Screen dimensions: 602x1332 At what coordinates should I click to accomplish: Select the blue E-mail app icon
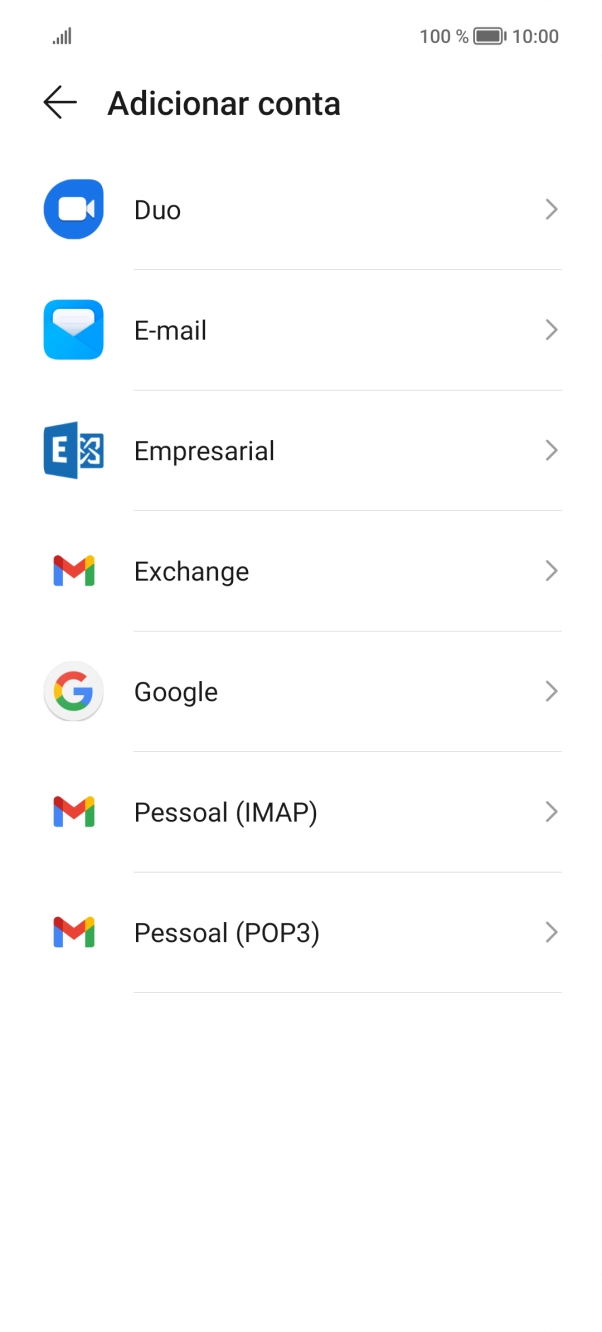click(72, 330)
